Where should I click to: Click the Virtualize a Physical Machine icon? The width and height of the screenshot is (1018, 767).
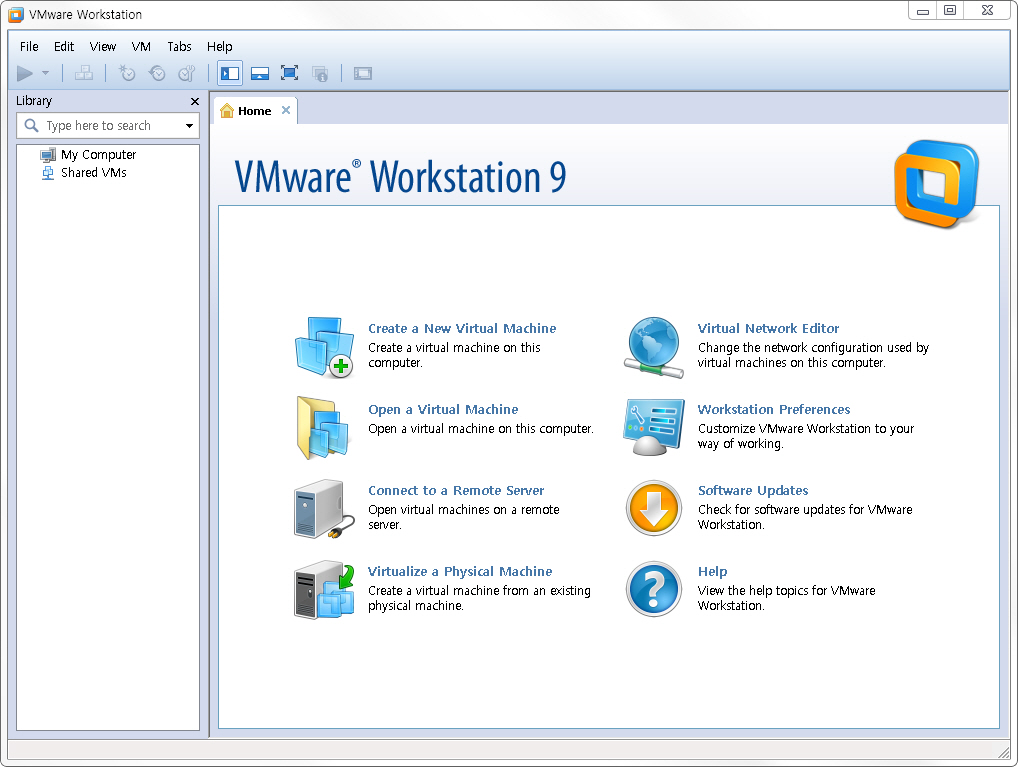[x=324, y=590]
